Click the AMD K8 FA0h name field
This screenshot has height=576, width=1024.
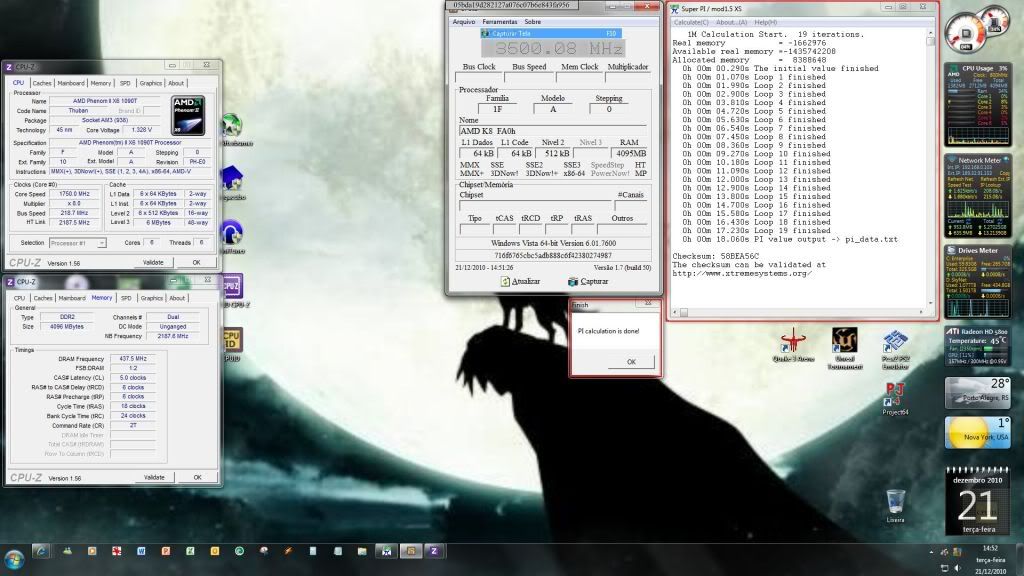point(552,131)
